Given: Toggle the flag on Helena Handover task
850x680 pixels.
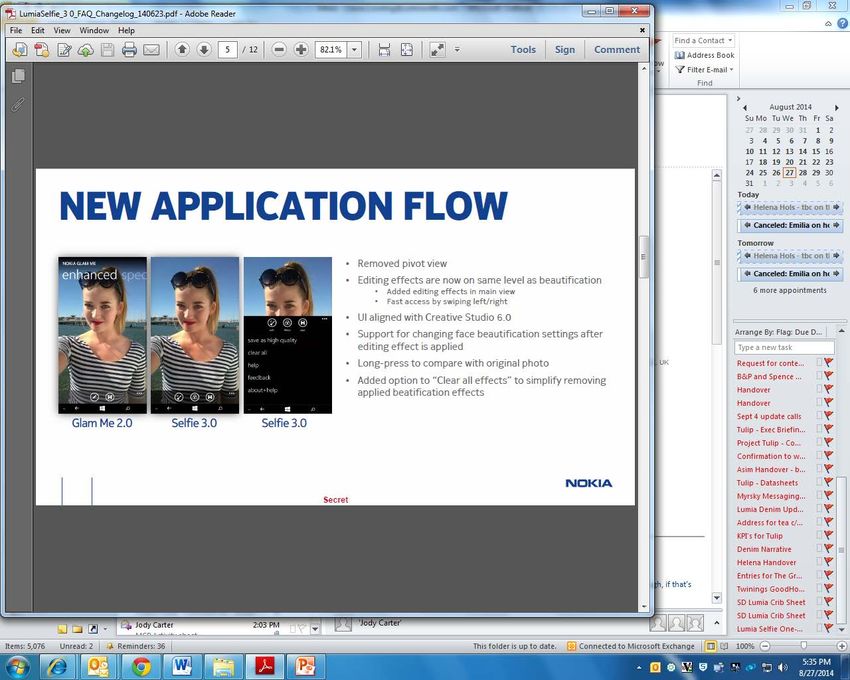Looking at the screenshot, I should coord(828,562).
